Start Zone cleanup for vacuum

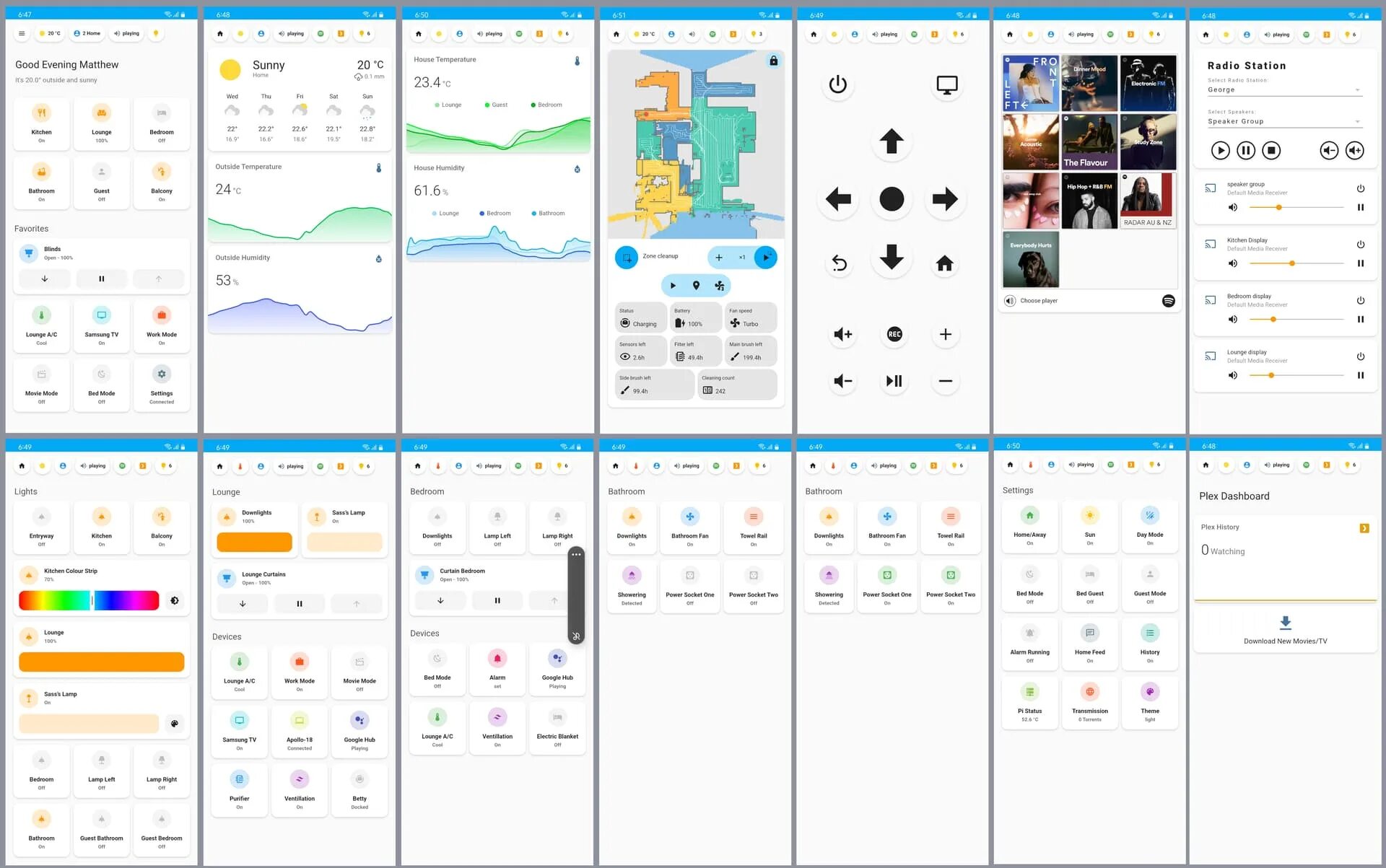click(x=765, y=257)
